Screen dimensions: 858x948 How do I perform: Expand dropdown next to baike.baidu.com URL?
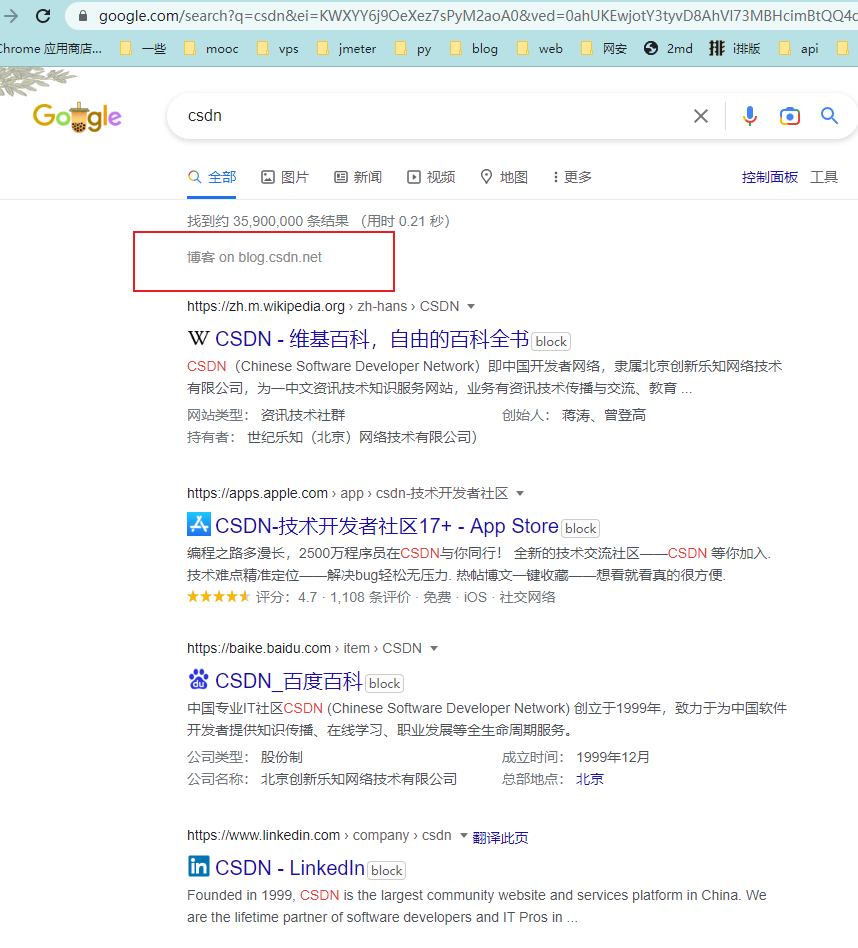[434, 649]
